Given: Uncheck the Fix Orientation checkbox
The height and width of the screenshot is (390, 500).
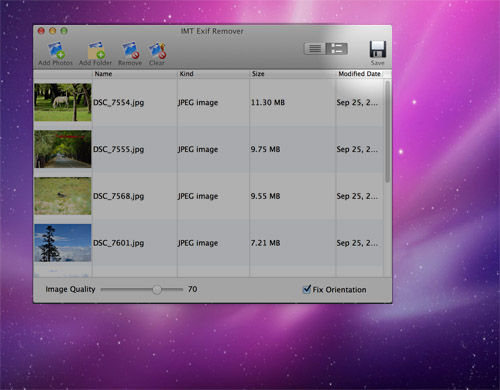Looking at the screenshot, I should [x=307, y=289].
